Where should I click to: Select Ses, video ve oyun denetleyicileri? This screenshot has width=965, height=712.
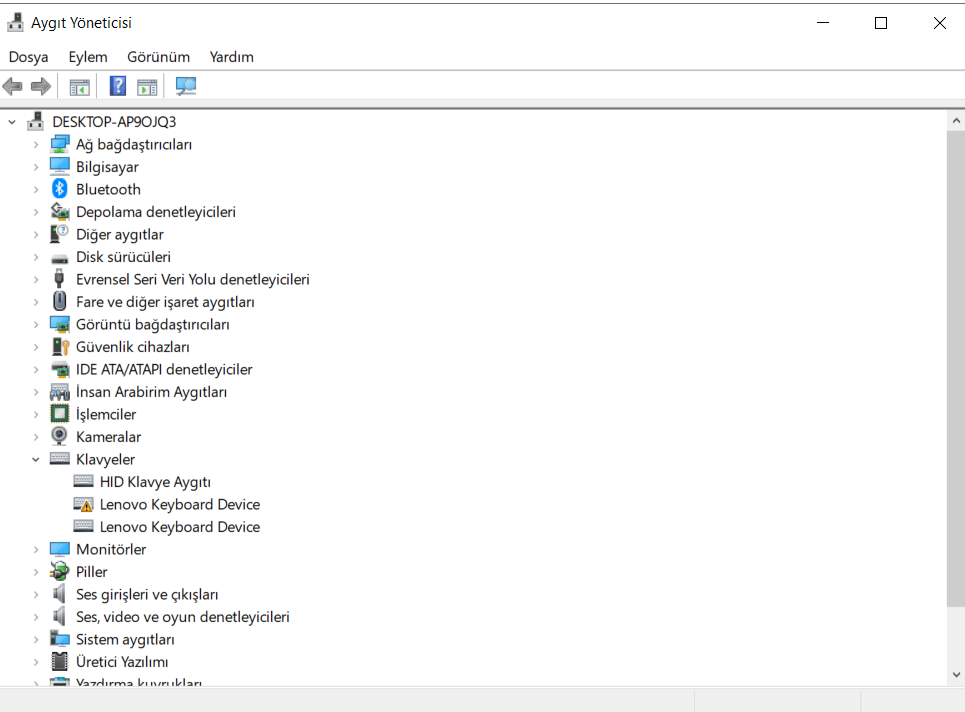[183, 617]
